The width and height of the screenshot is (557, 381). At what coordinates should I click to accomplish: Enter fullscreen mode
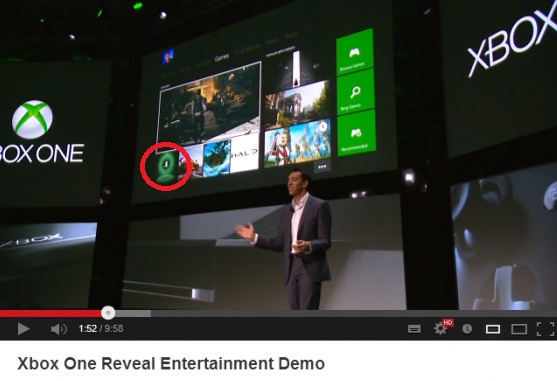coord(545,329)
